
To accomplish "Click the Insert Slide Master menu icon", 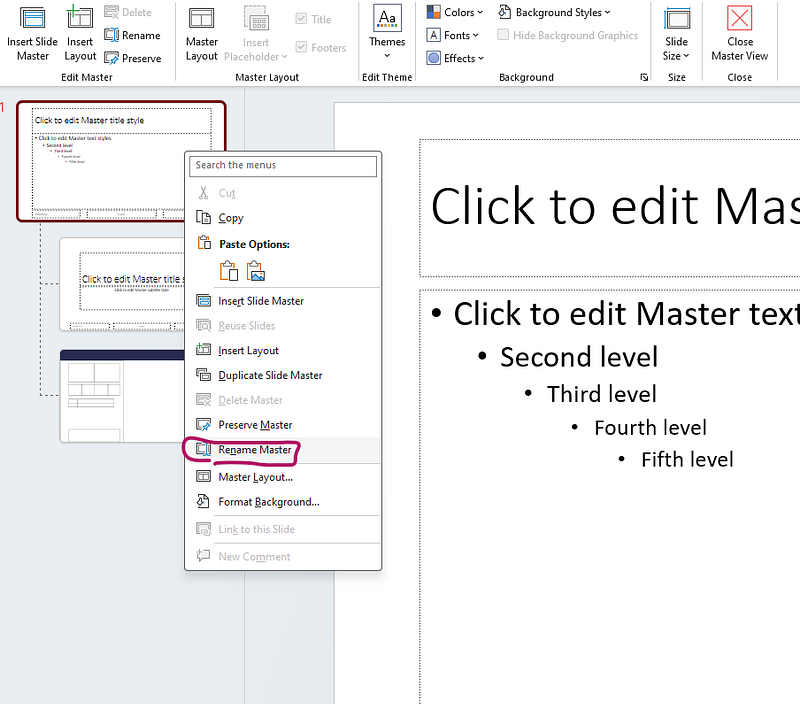I will 204,300.
